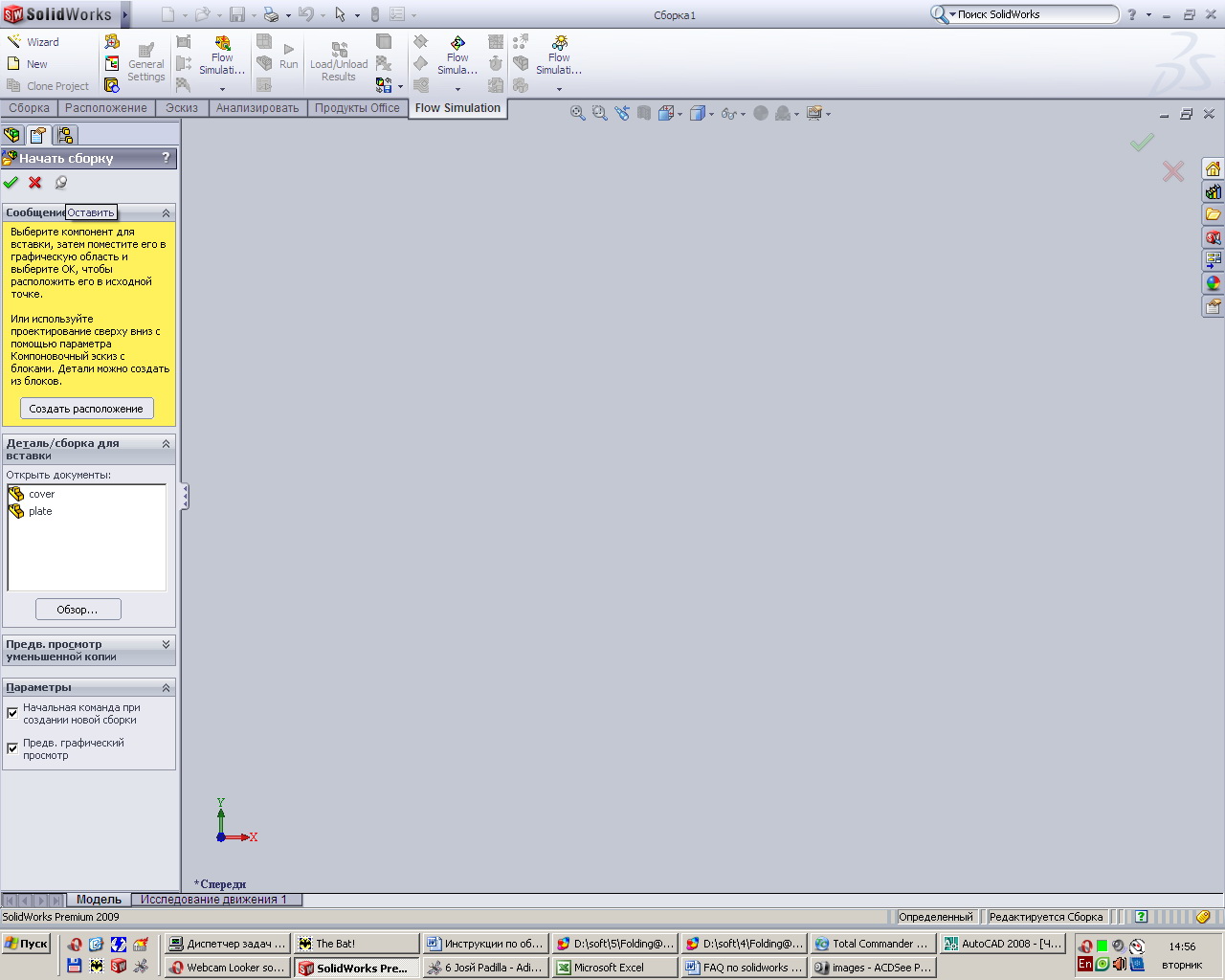Click the En language indicator in tray
This screenshot has width=1225, height=980.
pos(1084,964)
